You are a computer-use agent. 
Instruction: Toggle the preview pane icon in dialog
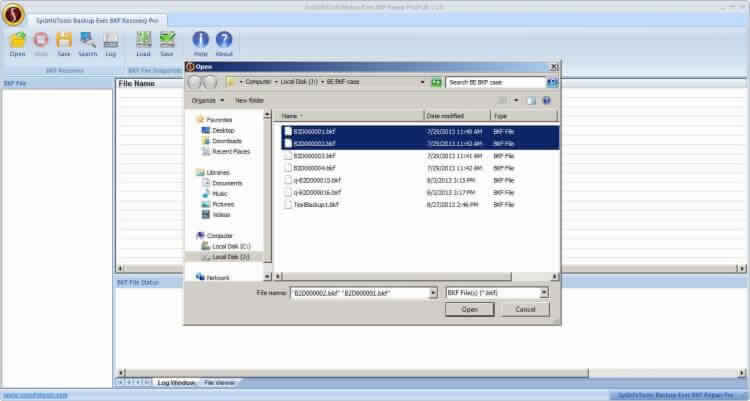tap(531, 100)
